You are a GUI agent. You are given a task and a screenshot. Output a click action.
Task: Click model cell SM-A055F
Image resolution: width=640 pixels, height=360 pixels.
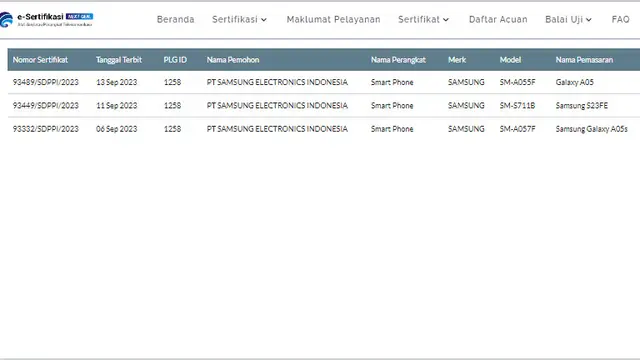pos(517,82)
